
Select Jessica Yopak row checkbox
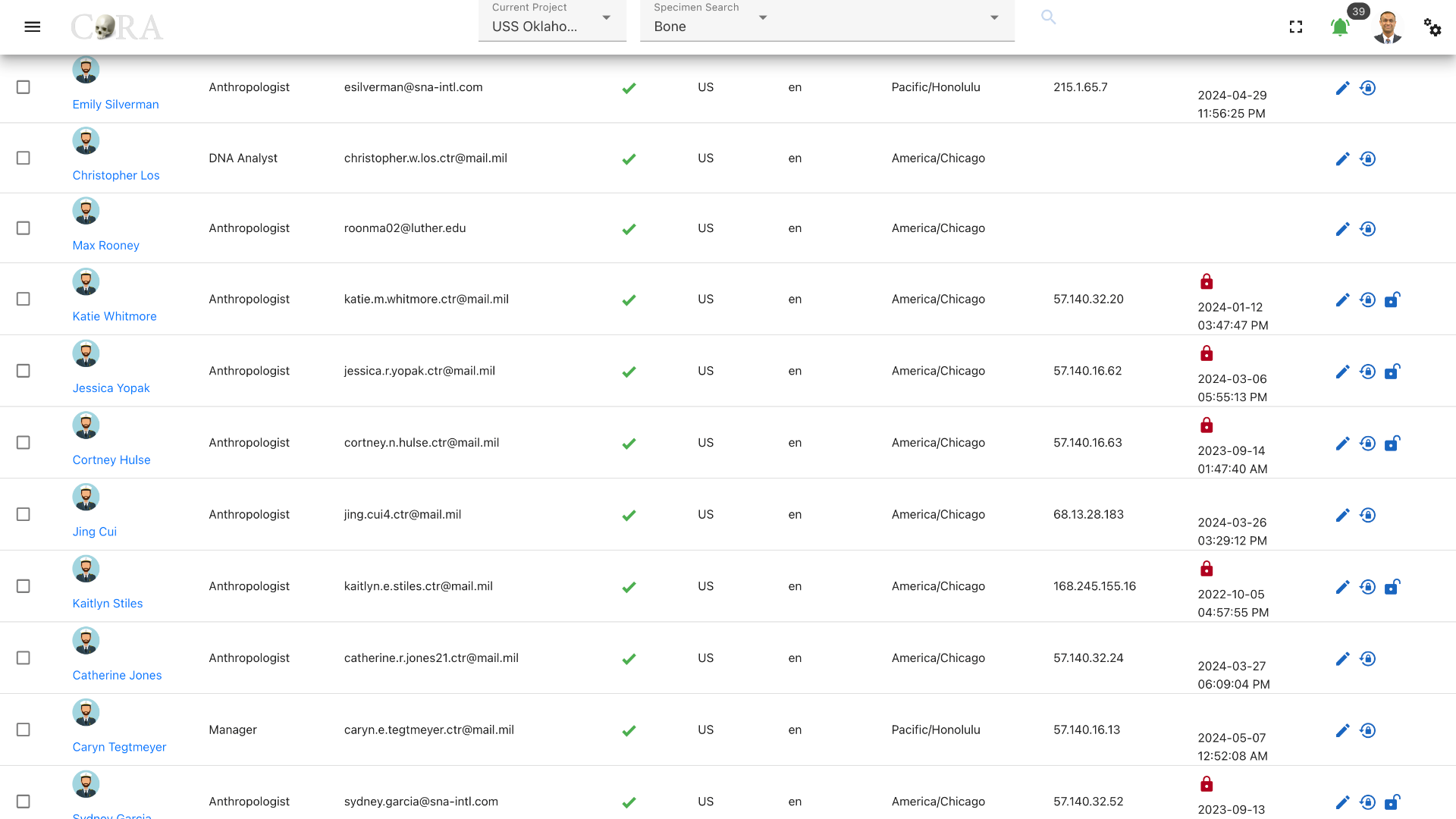(24, 371)
